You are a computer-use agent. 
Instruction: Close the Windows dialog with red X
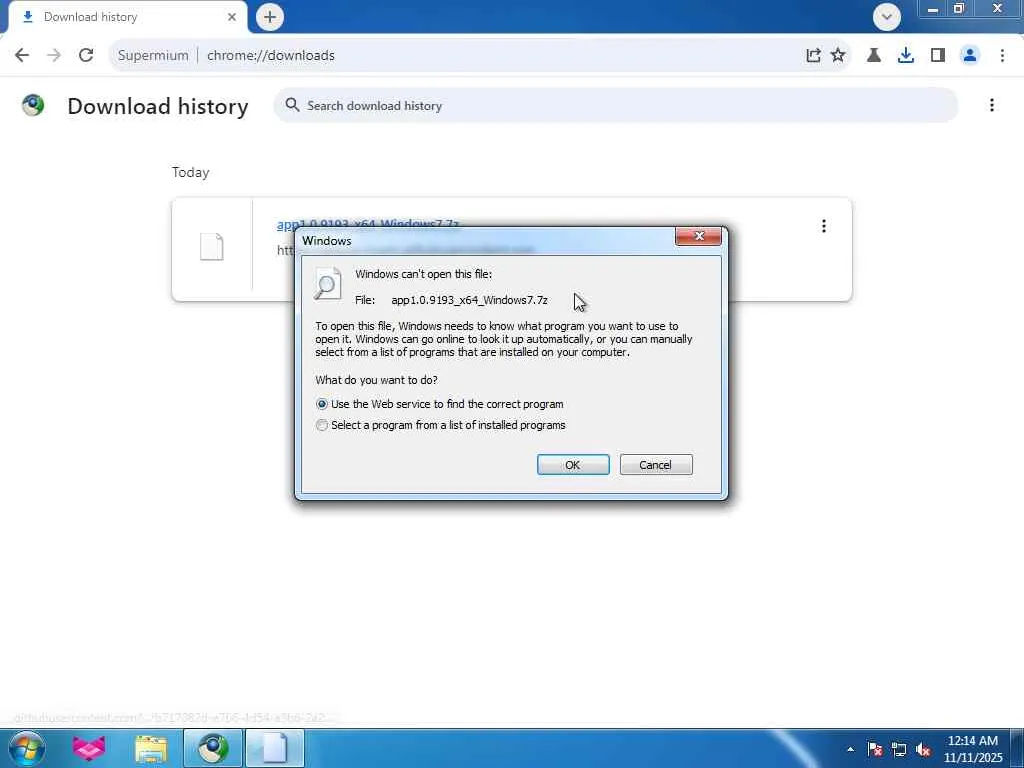698,236
